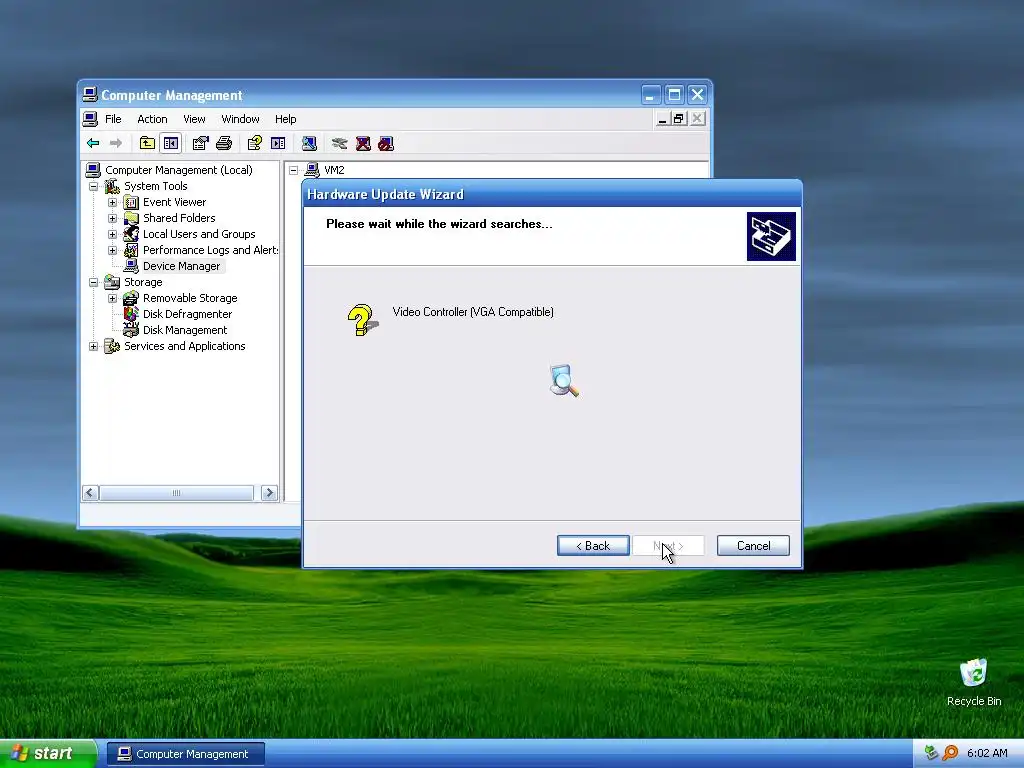Click the green network tray icon
Viewport: 1024px width, 768px height.
click(x=931, y=753)
